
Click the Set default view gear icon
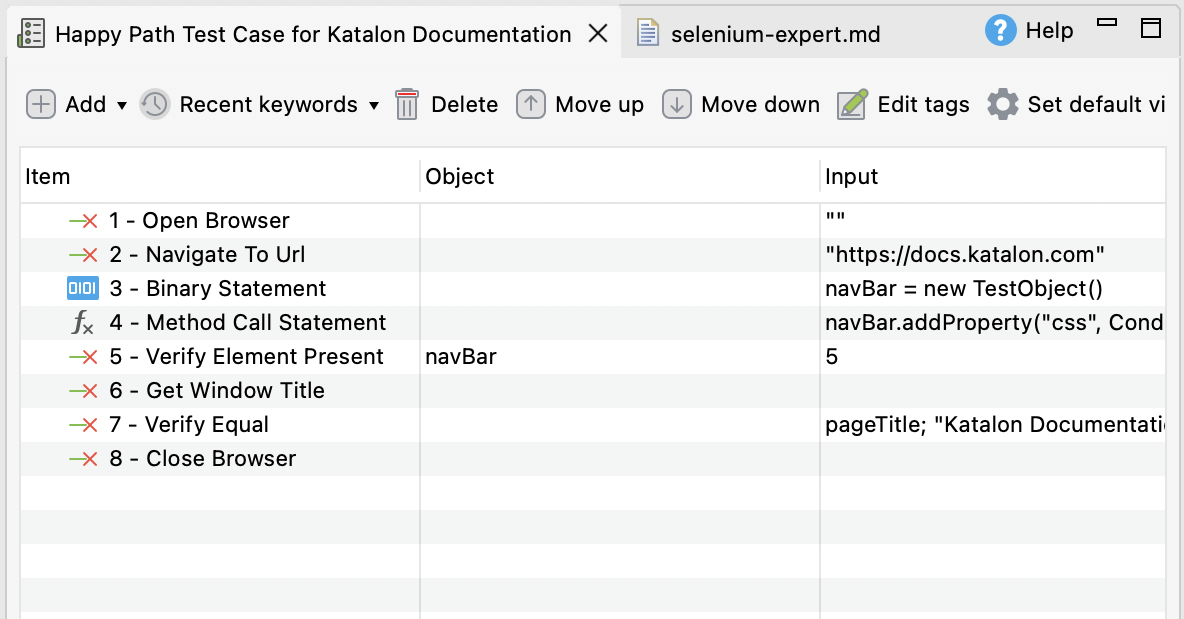click(x=1001, y=104)
